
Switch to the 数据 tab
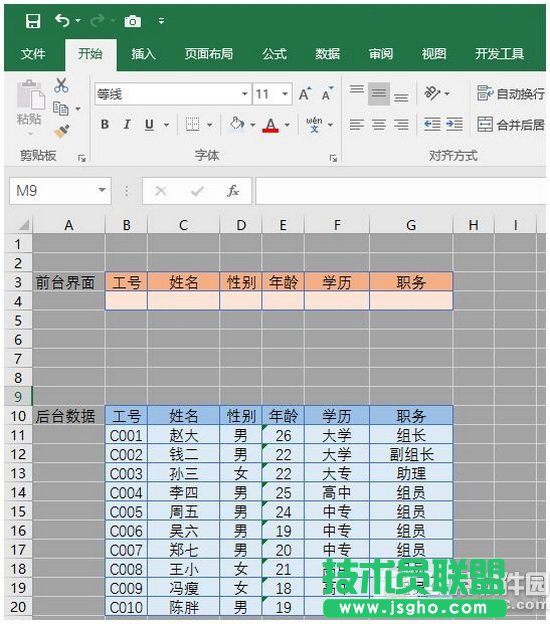328,54
